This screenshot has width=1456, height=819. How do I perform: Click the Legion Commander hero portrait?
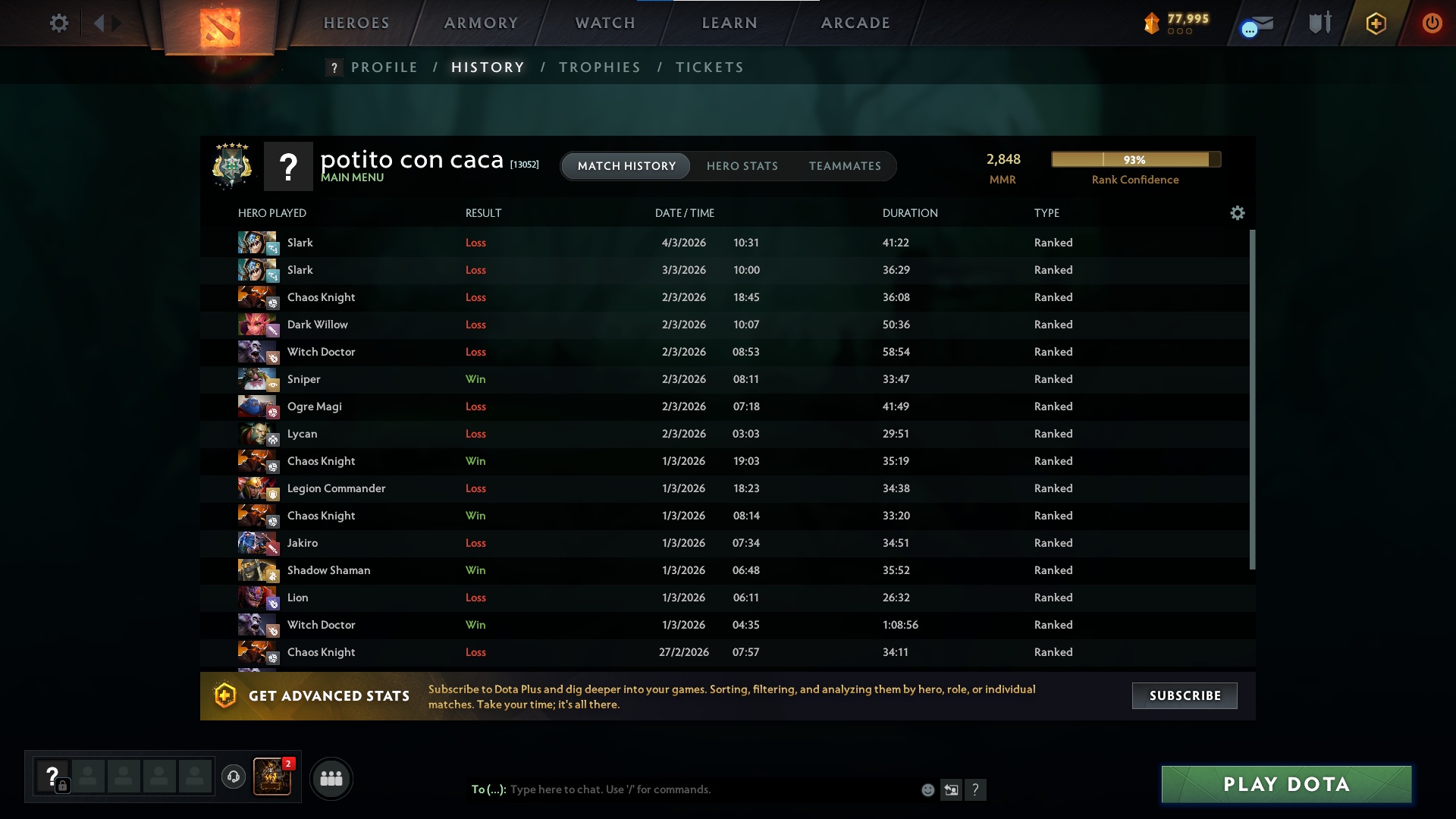(x=257, y=488)
